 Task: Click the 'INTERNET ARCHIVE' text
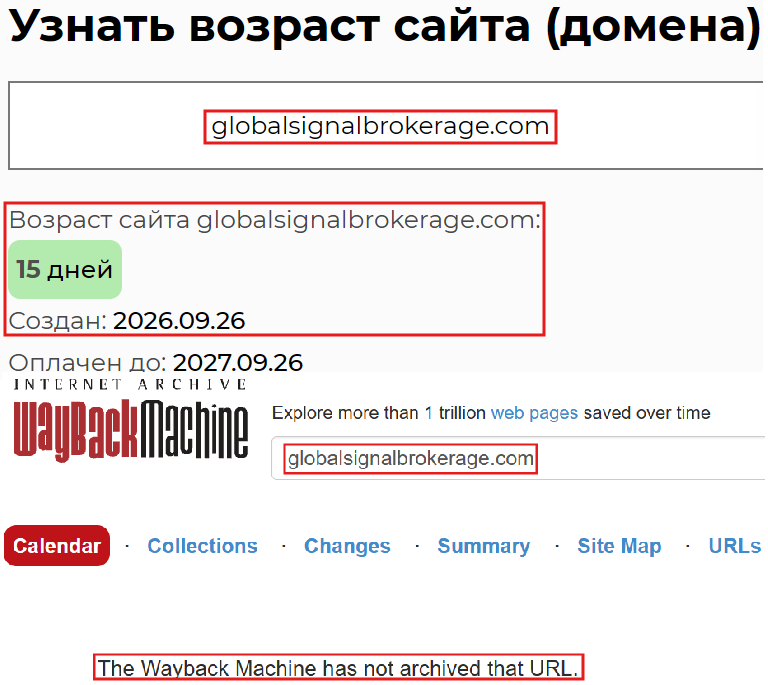tap(130, 384)
